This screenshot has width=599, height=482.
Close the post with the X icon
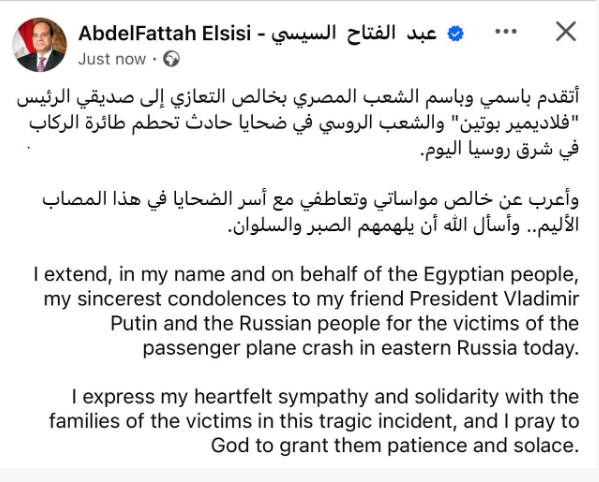click(x=566, y=31)
